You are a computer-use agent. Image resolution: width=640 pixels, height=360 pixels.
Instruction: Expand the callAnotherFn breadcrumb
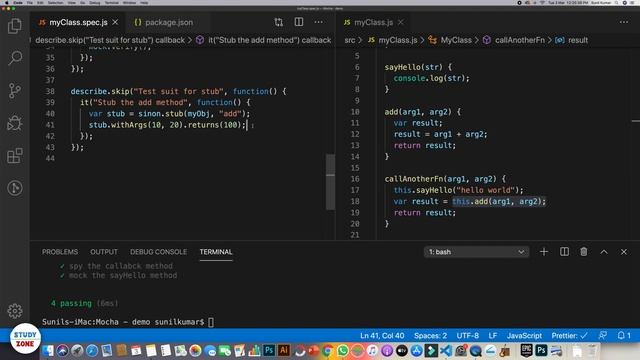click(x=514, y=40)
